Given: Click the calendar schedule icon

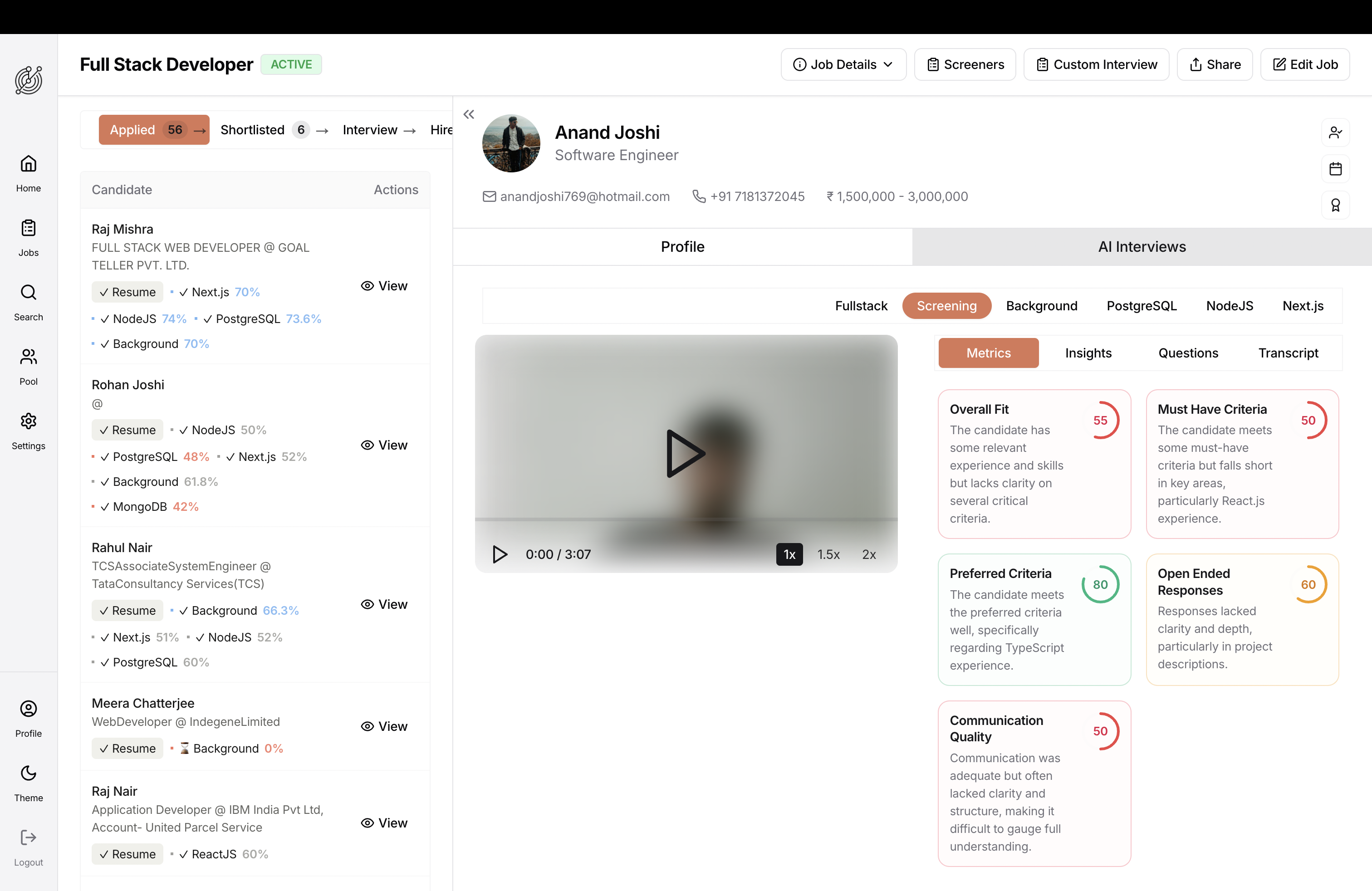Looking at the screenshot, I should [1335, 169].
